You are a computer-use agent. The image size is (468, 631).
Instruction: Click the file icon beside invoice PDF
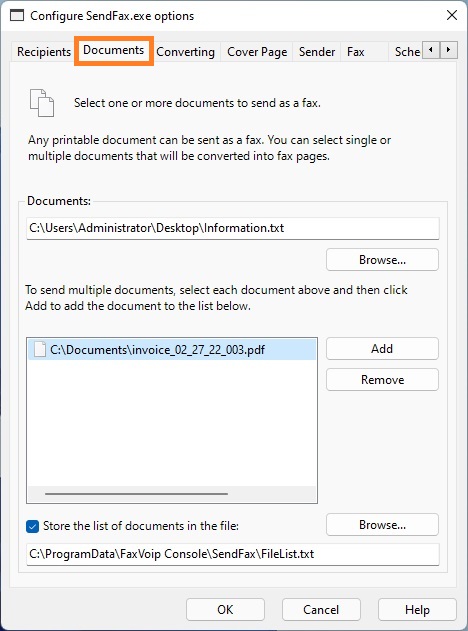click(39, 349)
